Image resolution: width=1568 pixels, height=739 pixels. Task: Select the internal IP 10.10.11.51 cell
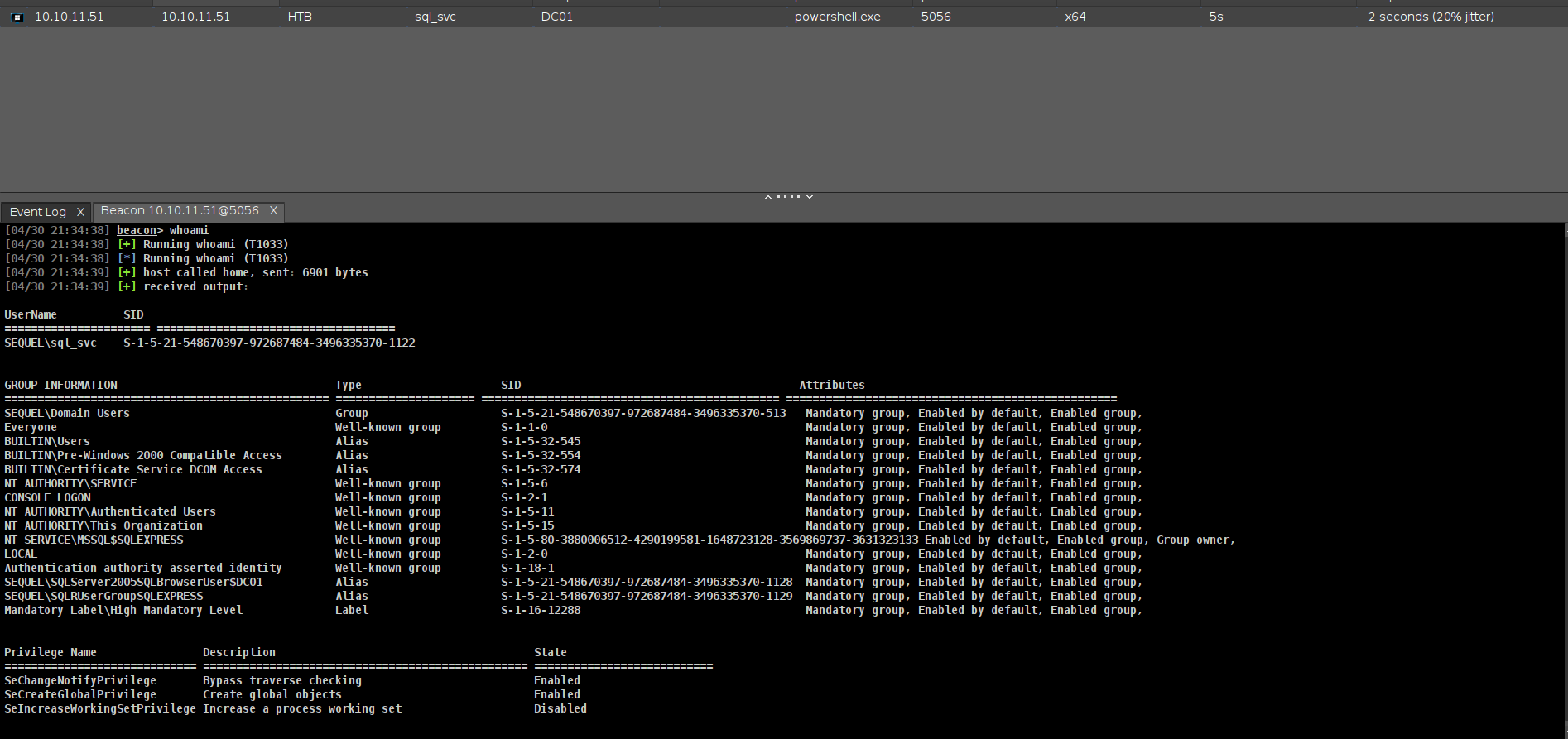(196, 17)
